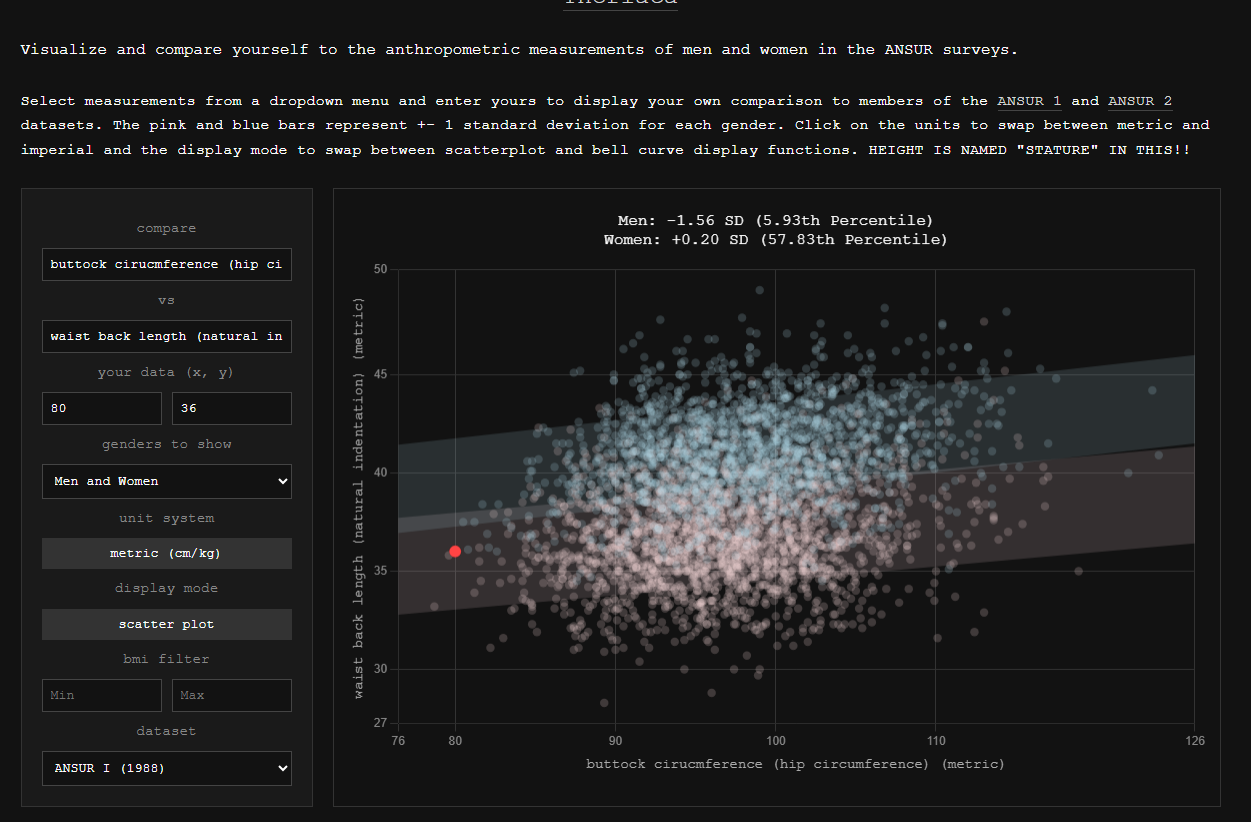Toggle the scatter plot display mode button
Viewport: 1251px width, 822px height.
[167, 624]
